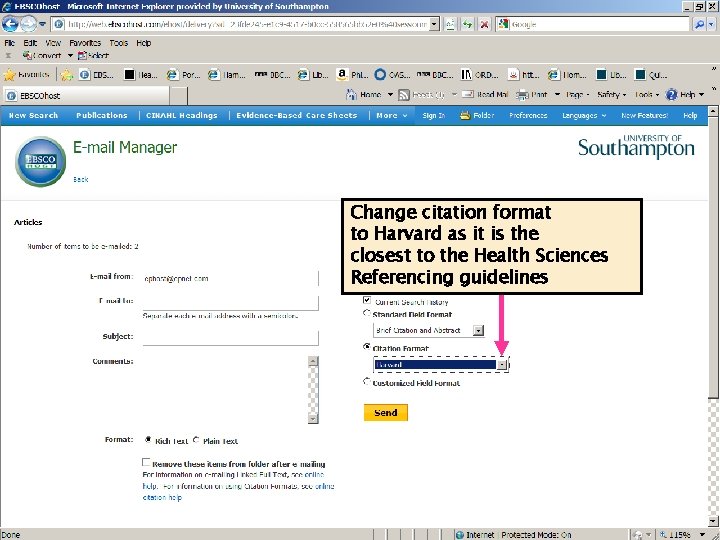This screenshot has height=540, width=720.
Task: Click the Select toolbar button
Action: [x=93, y=56]
